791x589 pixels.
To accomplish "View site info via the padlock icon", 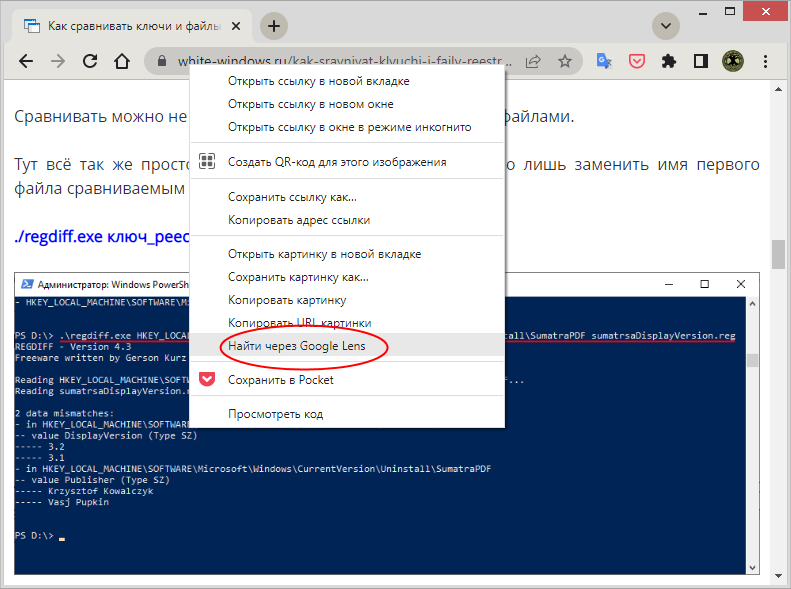I will [161, 62].
